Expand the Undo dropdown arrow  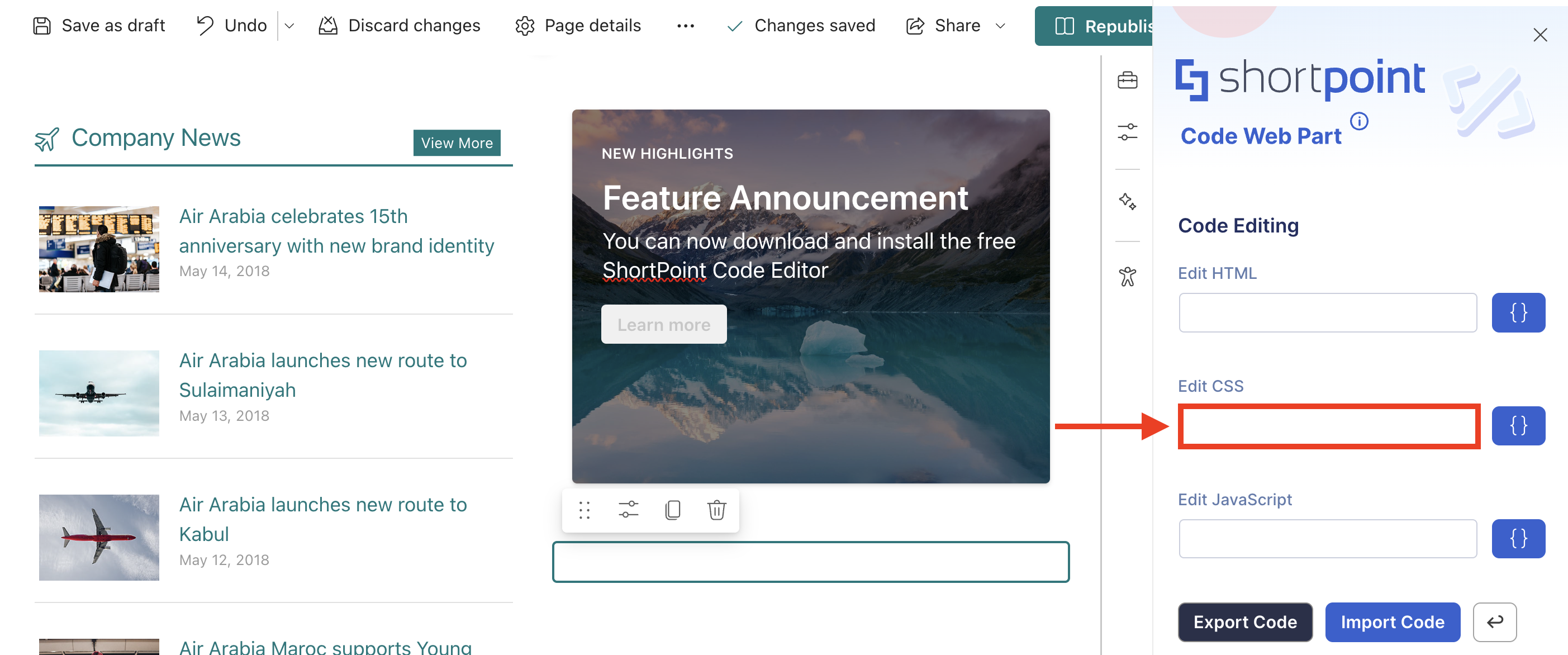tap(289, 26)
